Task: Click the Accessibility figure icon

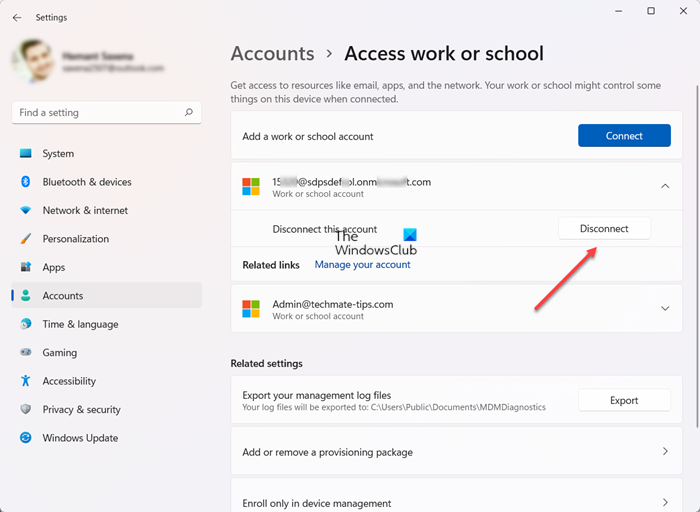Action: (26, 381)
